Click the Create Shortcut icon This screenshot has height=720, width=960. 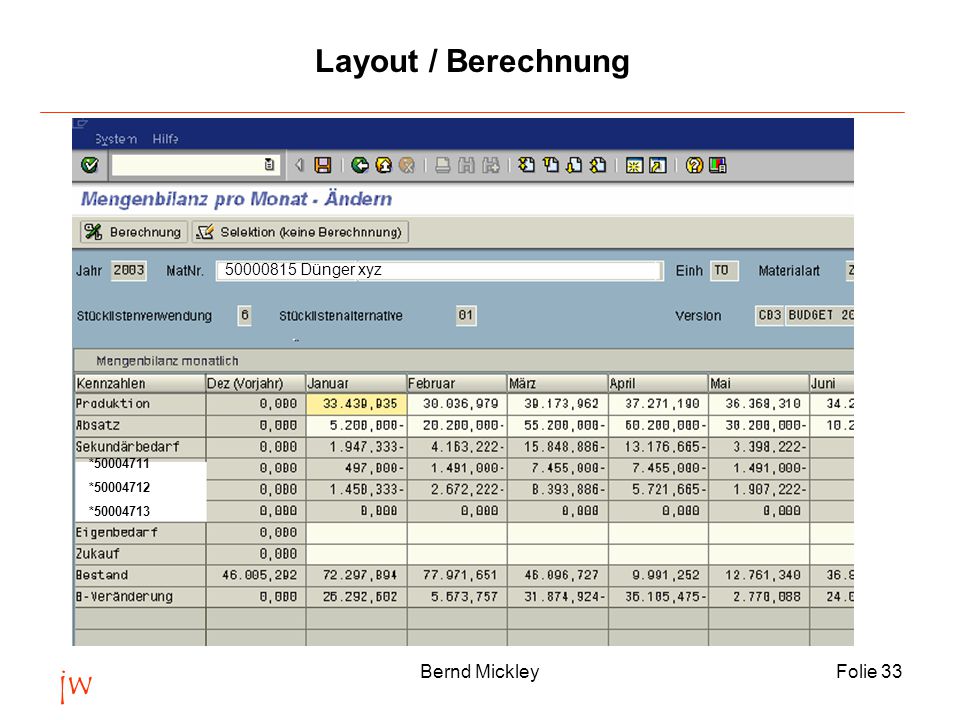point(658,165)
